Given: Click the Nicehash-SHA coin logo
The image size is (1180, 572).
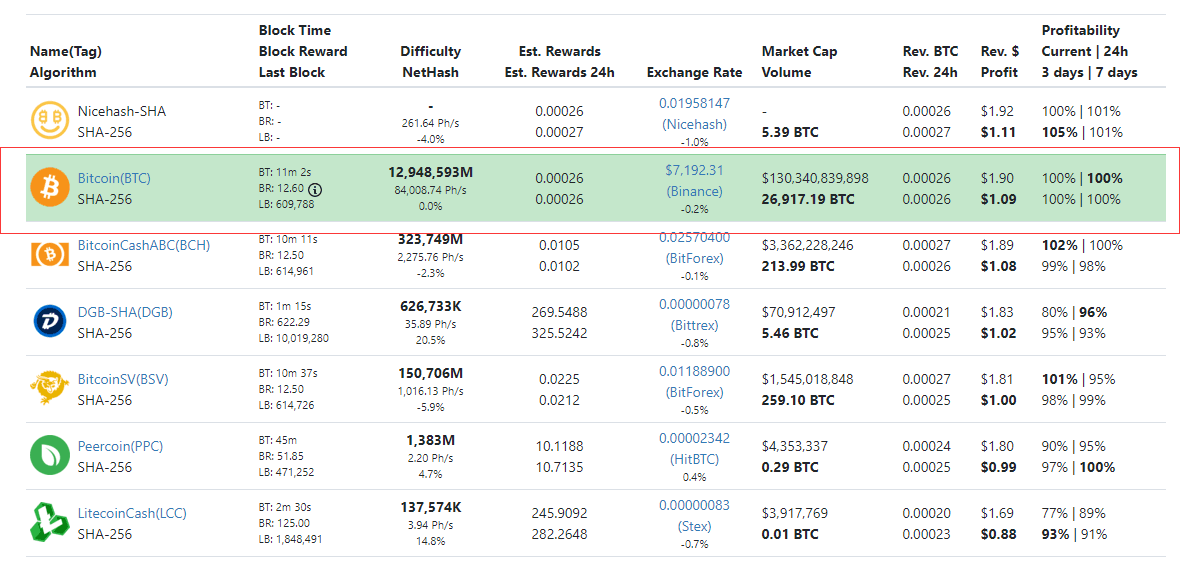Looking at the screenshot, I should click(49, 121).
